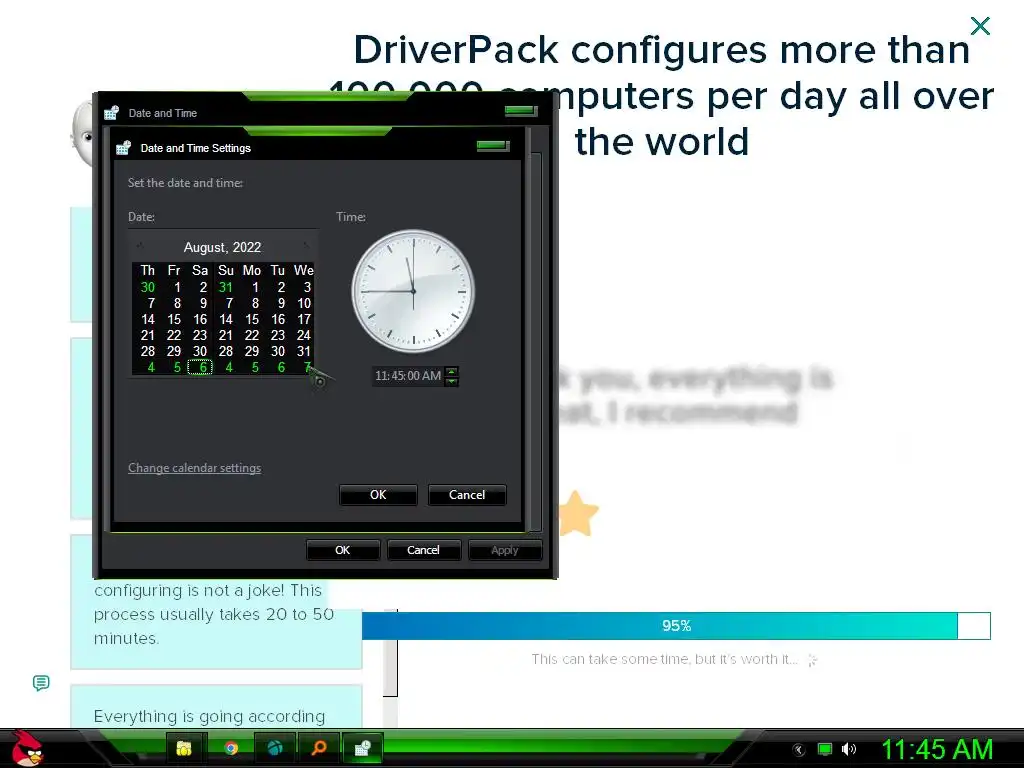Select the Date and Time taskbar icon
This screenshot has height=768, width=1024.
[362, 748]
